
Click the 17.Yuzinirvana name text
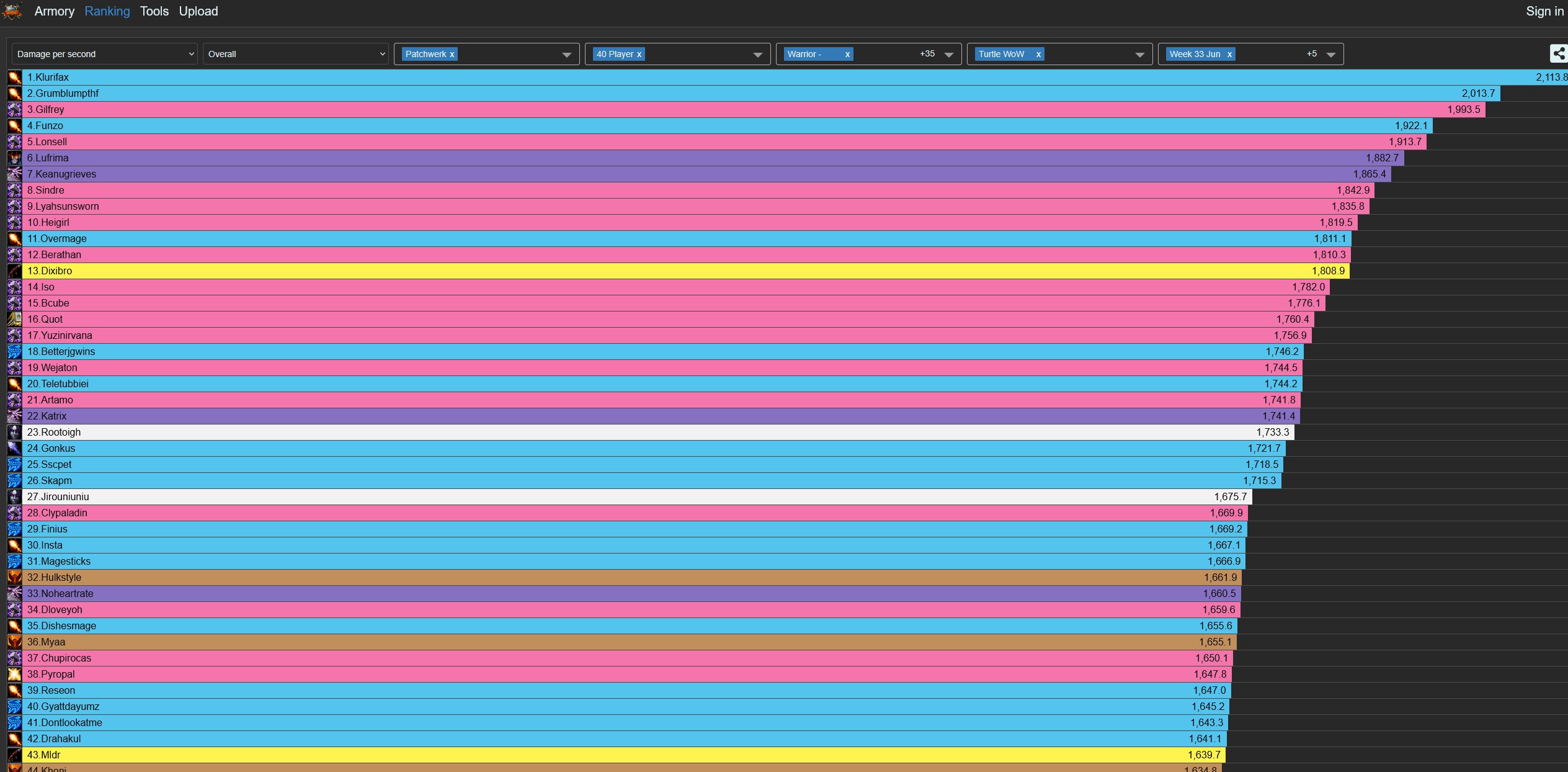click(x=60, y=336)
